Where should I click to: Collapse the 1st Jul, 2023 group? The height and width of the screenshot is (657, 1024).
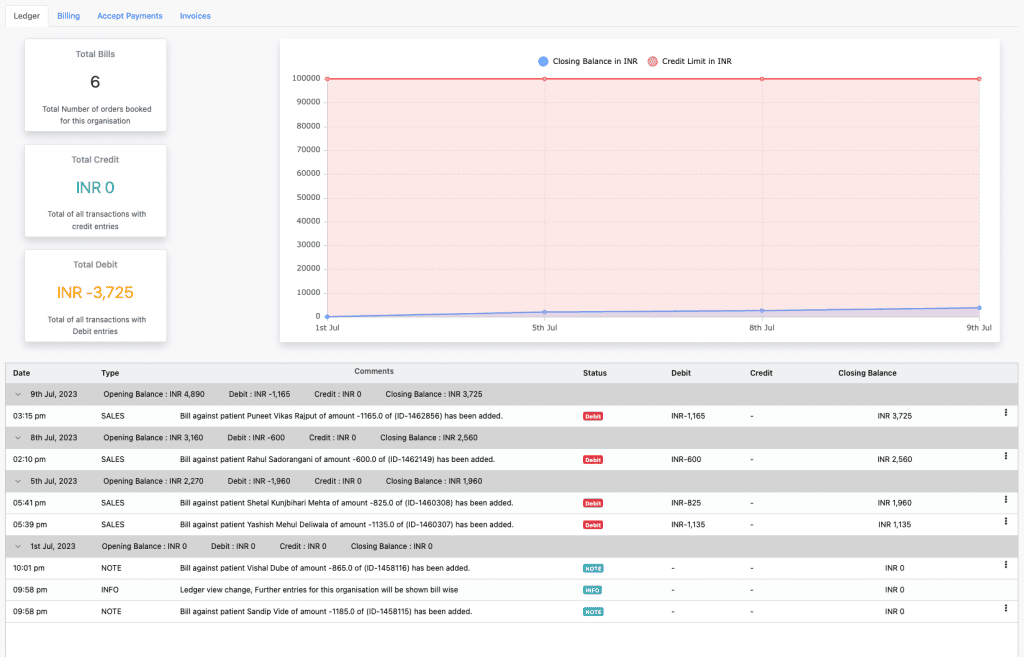pyautogui.click(x=18, y=546)
